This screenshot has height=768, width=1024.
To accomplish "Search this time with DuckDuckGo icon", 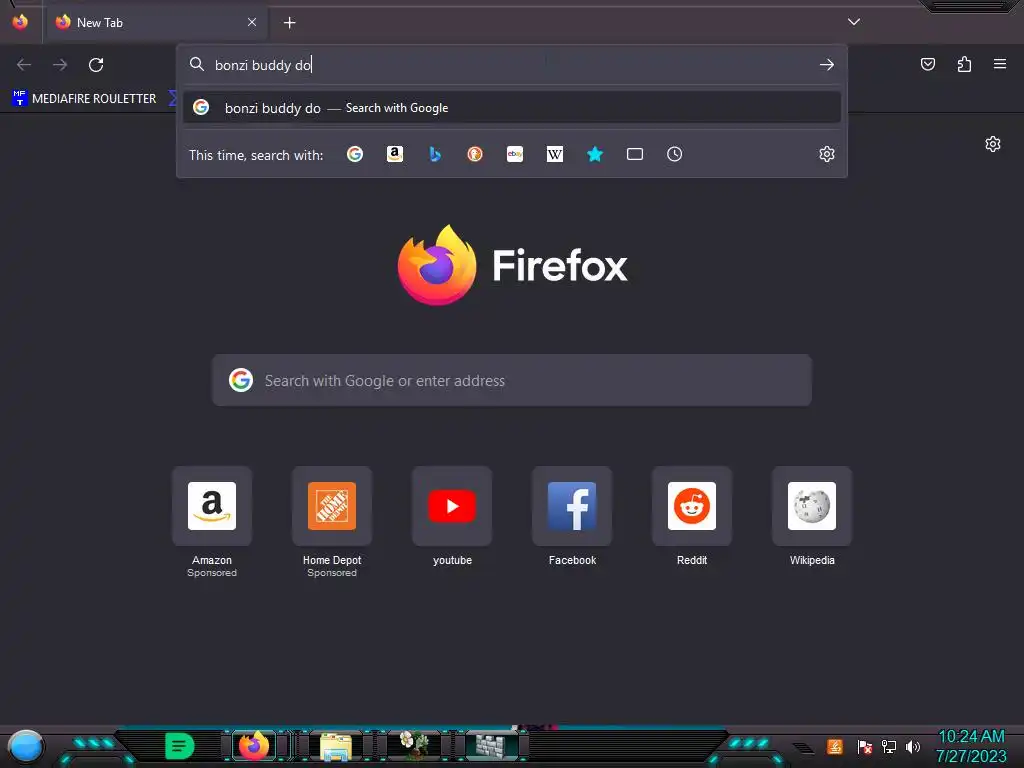I will point(475,154).
